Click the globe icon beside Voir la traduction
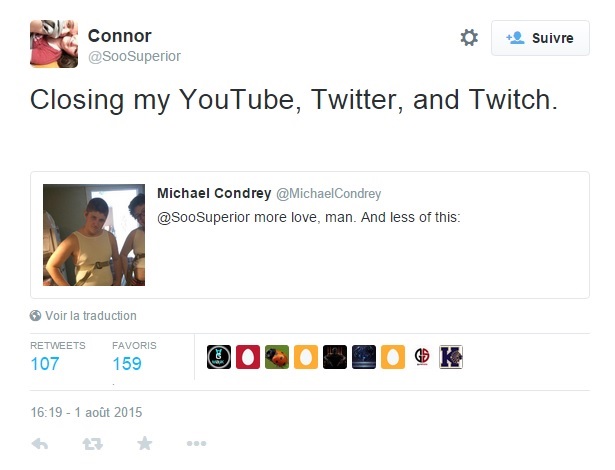 pos(36,316)
